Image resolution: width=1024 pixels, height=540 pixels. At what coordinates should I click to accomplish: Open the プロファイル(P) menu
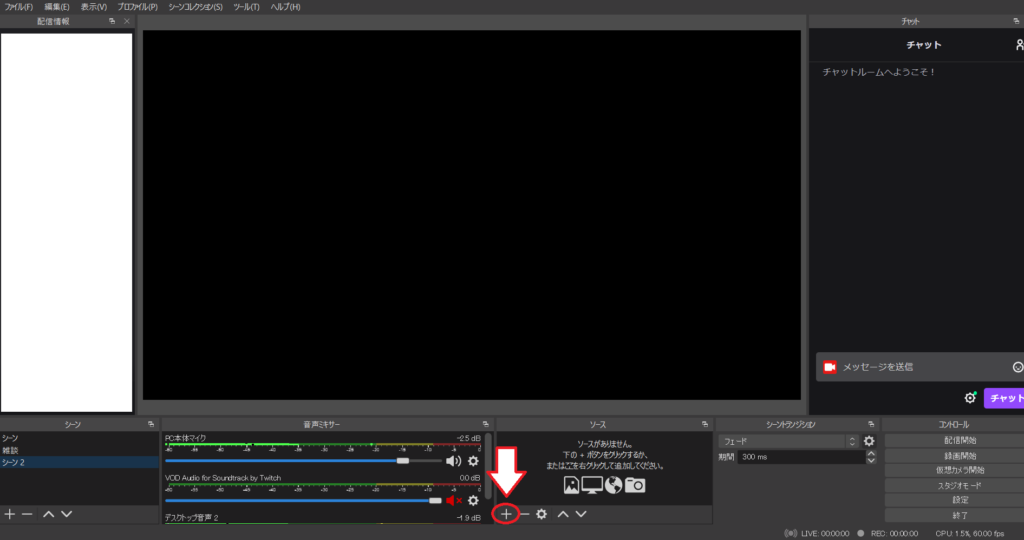point(137,7)
